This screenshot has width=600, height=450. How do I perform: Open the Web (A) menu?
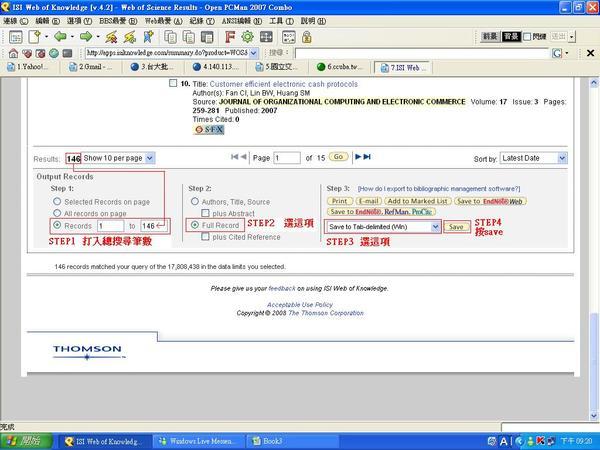(163, 21)
